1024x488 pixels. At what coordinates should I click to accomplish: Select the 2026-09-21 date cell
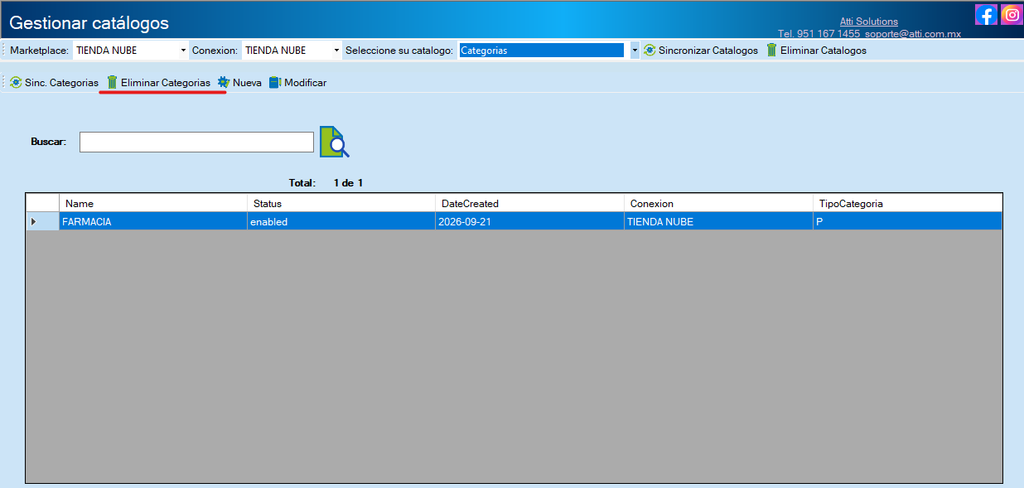click(x=530, y=221)
